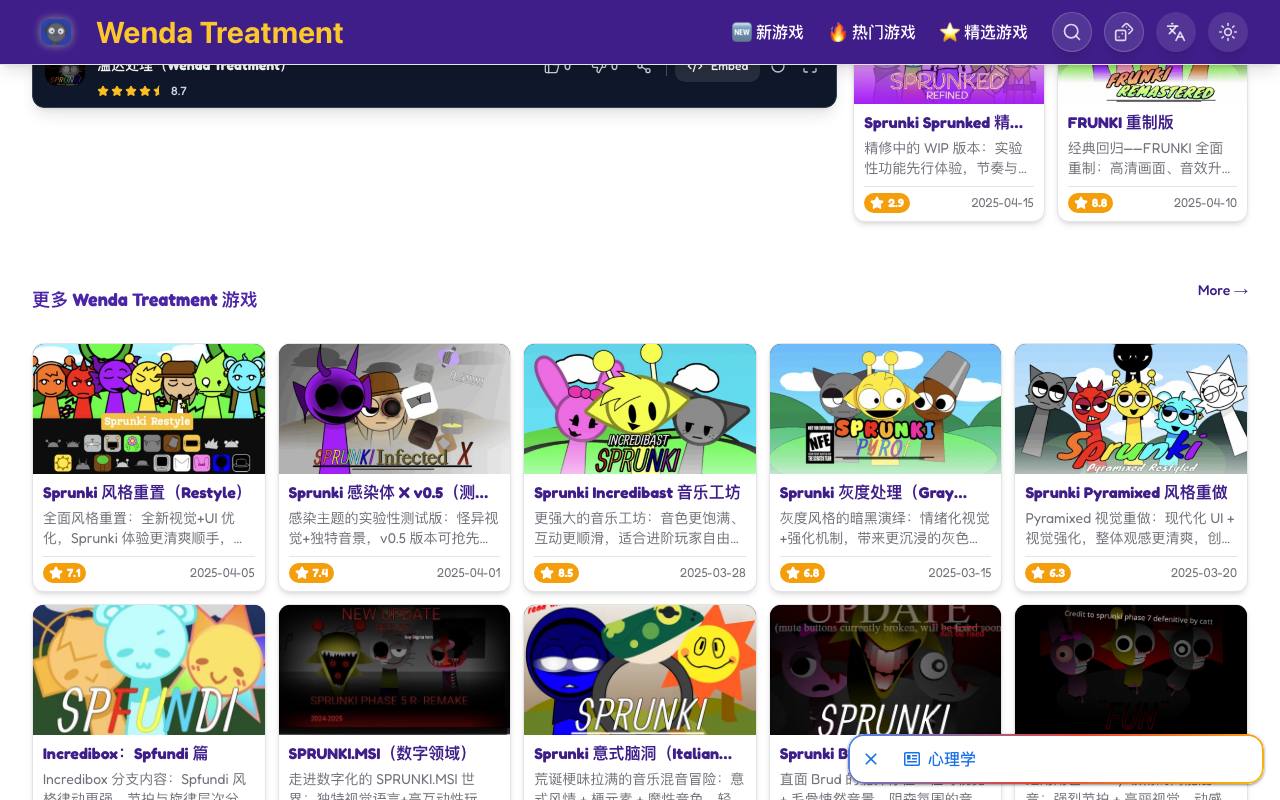The width and height of the screenshot is (1280, 800).
Task: Click the 6.8 star rating badge
Action: point(802,573)
